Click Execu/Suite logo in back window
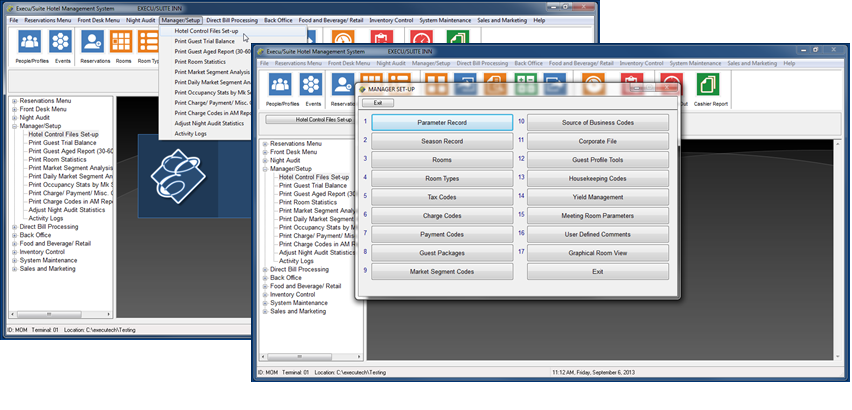 coord(178,176)
